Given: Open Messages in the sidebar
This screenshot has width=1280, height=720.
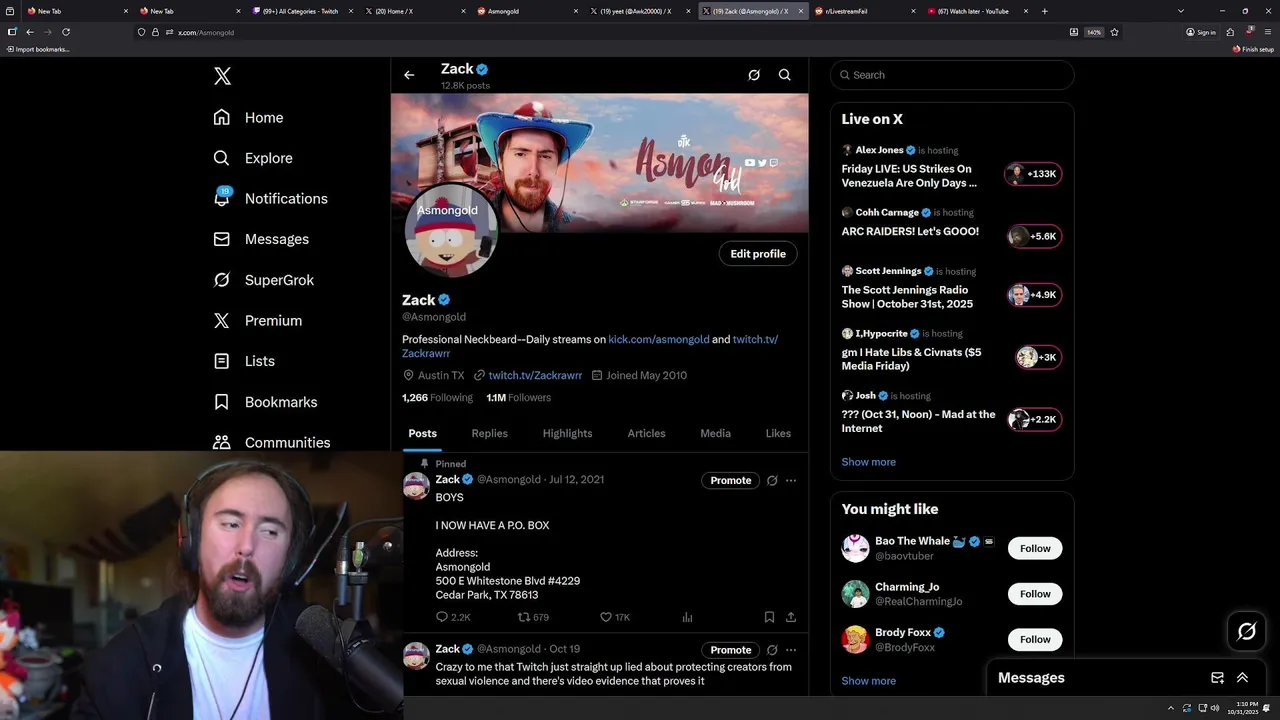Looking at the screenshot, I should point(261,240).
